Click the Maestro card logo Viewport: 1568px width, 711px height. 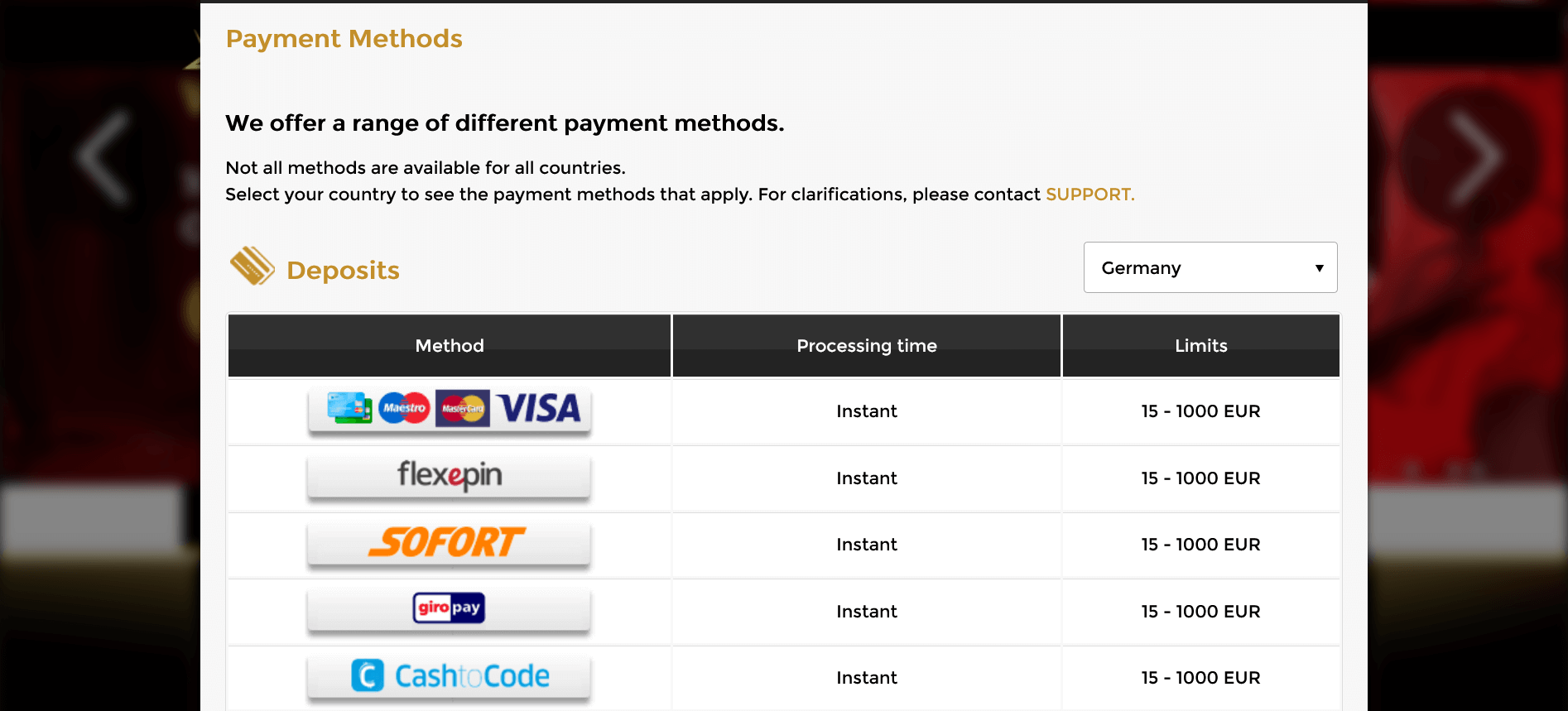(404, 408)
